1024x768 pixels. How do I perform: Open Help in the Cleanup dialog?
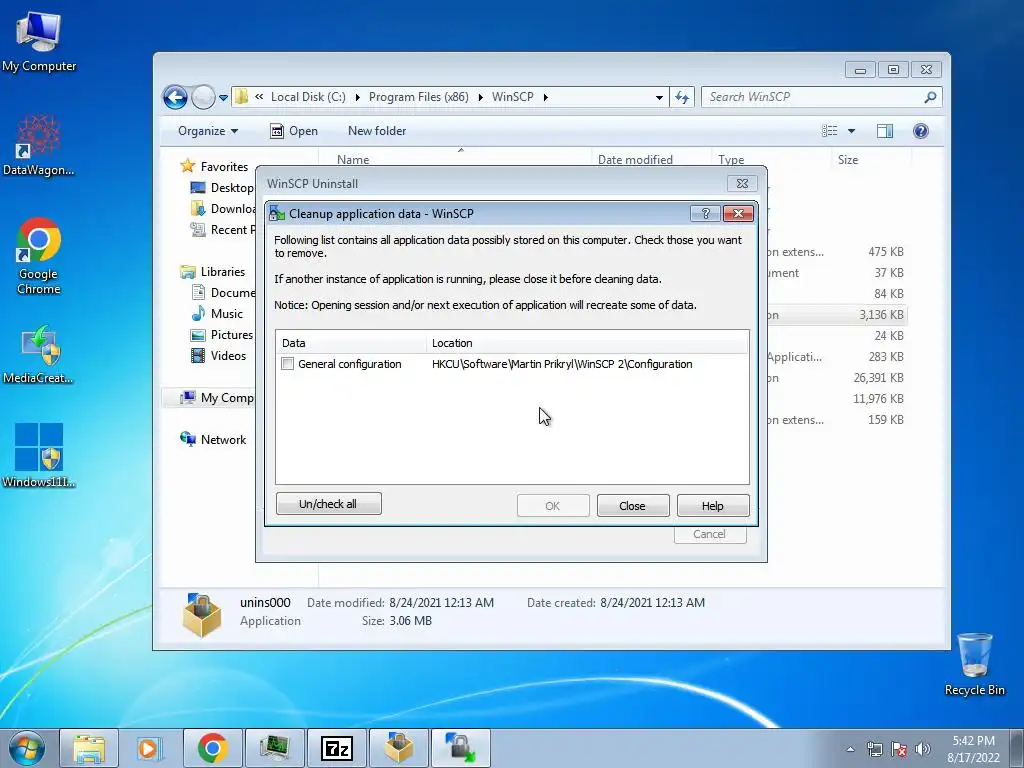click(x=712, y=505)
